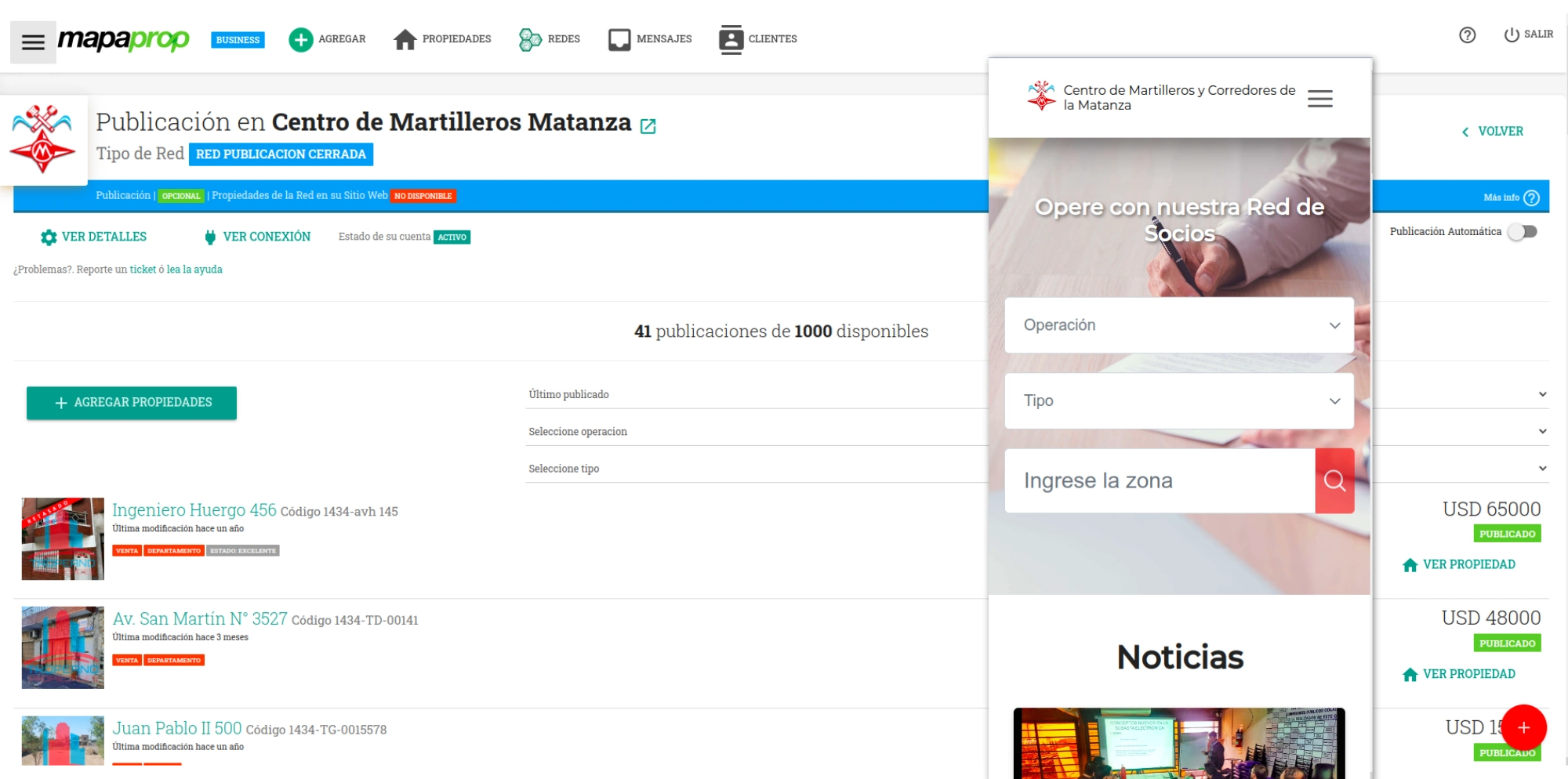Click PUBLICADO badge under USD 65000
1568x779 pixels.
[x=1507, y=534]
